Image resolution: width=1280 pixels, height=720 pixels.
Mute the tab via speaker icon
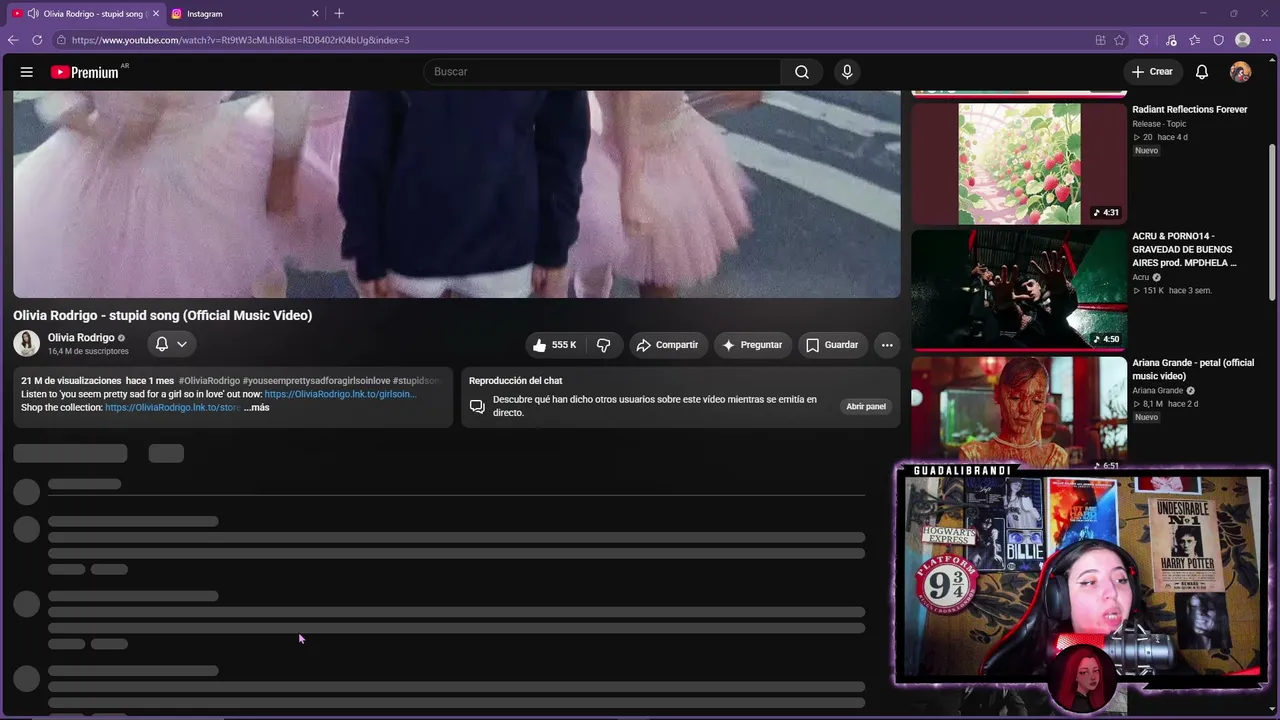tap(33, 14)
